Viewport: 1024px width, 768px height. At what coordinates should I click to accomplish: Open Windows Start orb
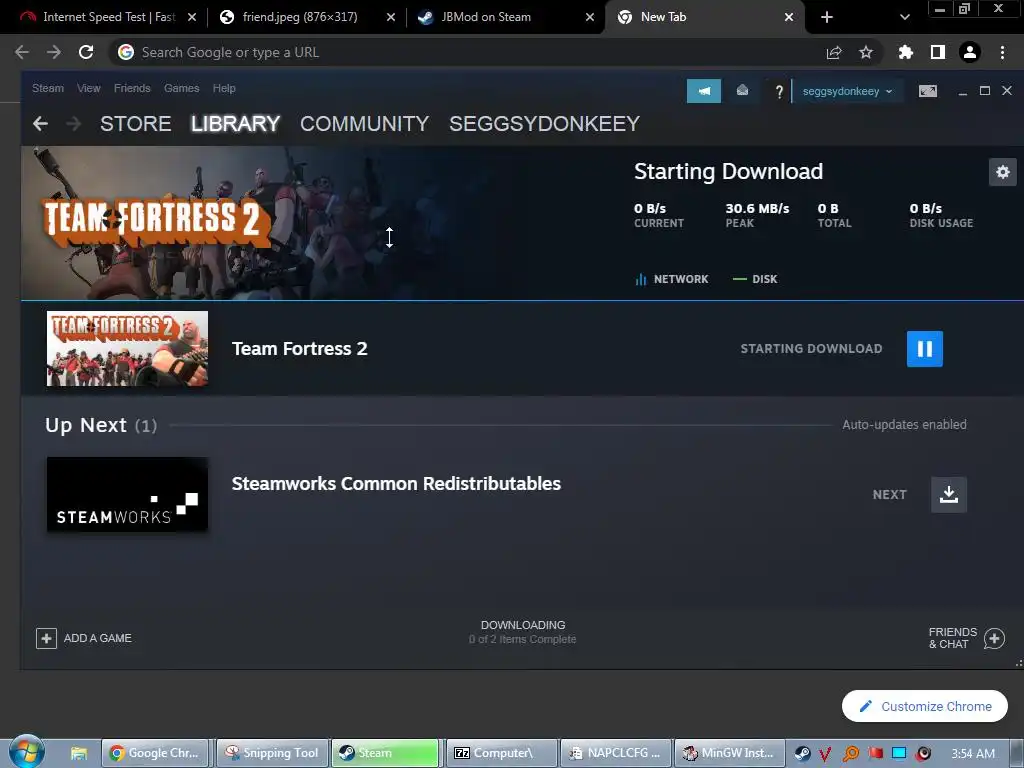coord(26,752)
